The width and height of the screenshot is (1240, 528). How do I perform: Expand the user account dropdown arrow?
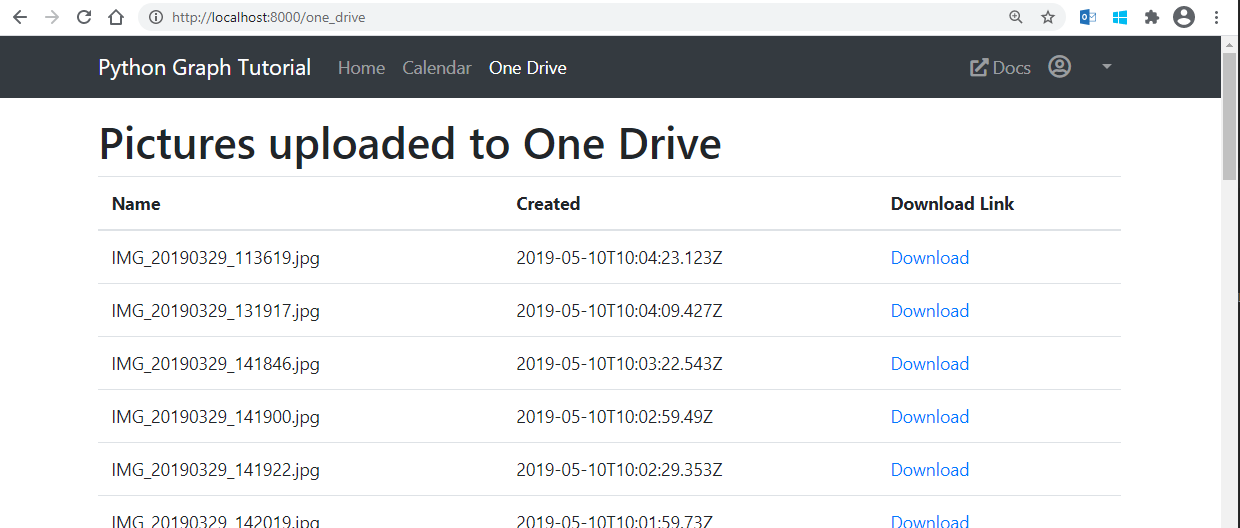[x=1106, y=67]
